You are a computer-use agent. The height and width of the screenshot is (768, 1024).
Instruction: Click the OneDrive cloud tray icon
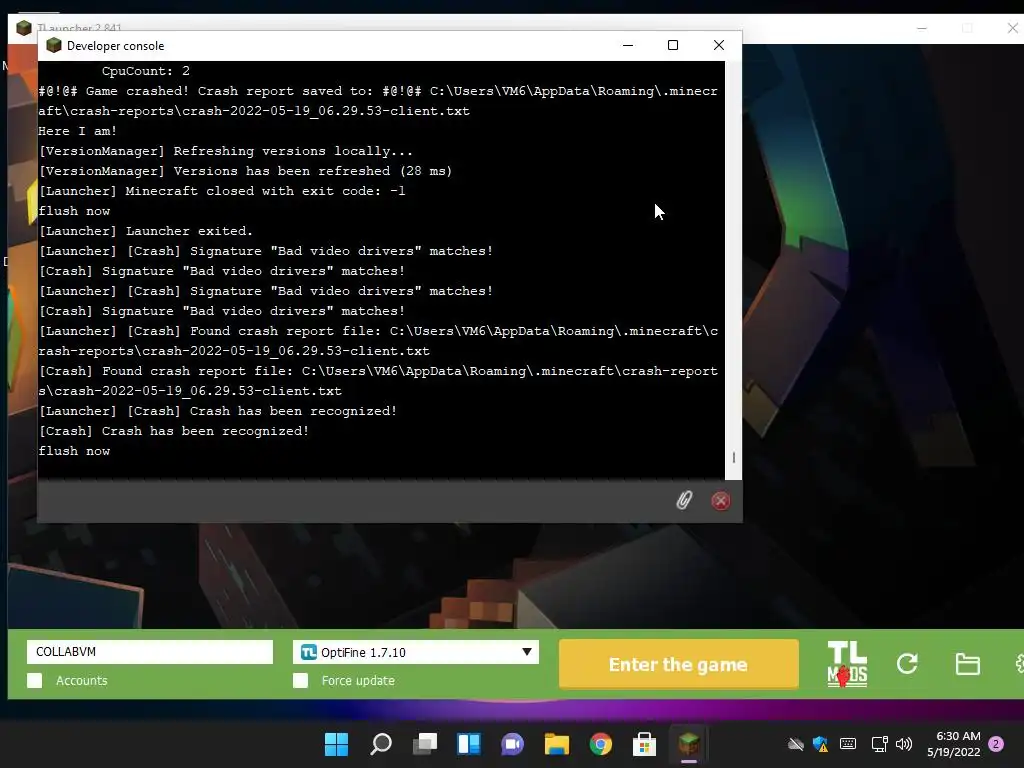coord(795,744)
